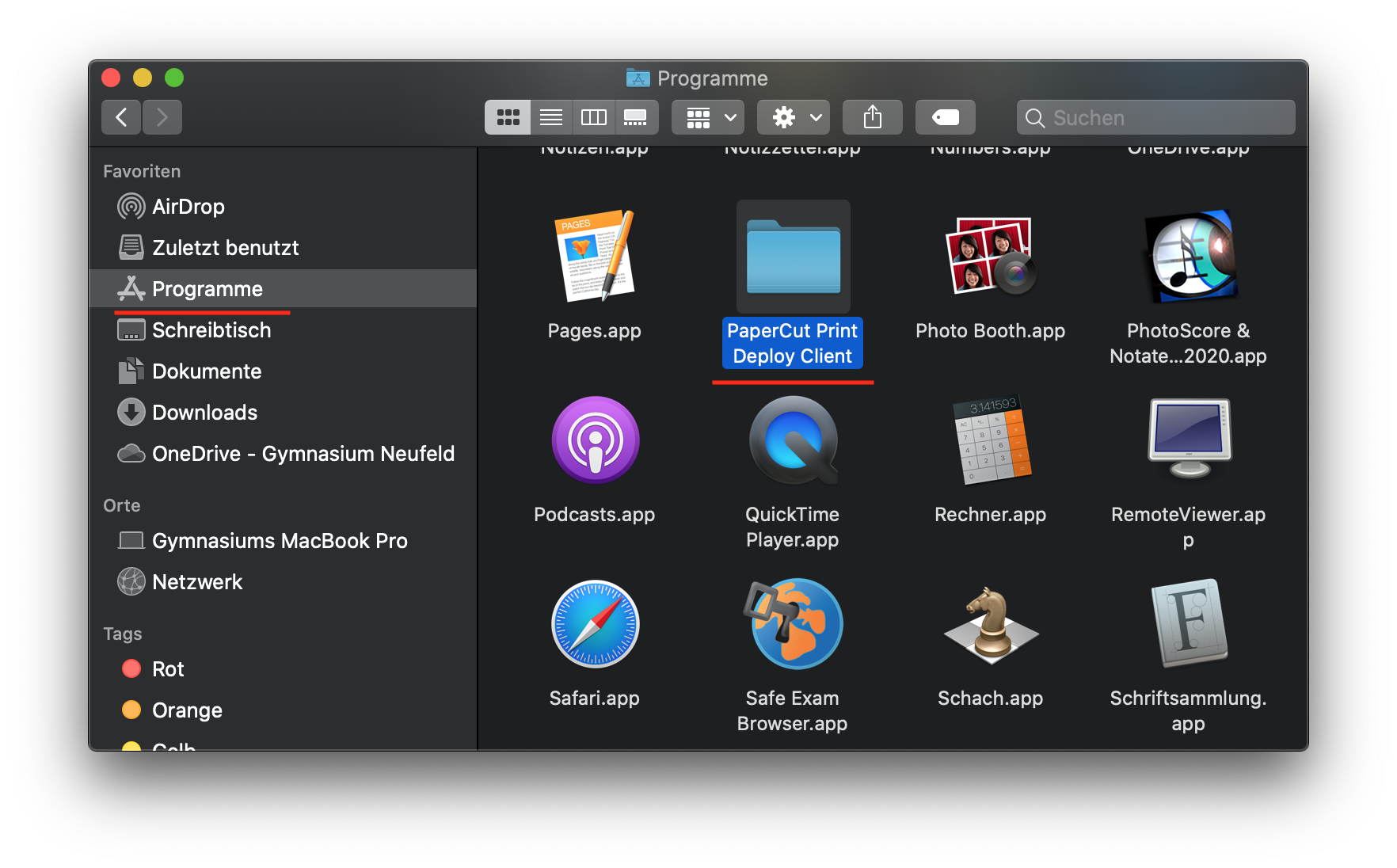Viewport: 1397px width, 868px height.
Task: Select the PaperCut Print Deploy Client folder
Action: point(793,257)
